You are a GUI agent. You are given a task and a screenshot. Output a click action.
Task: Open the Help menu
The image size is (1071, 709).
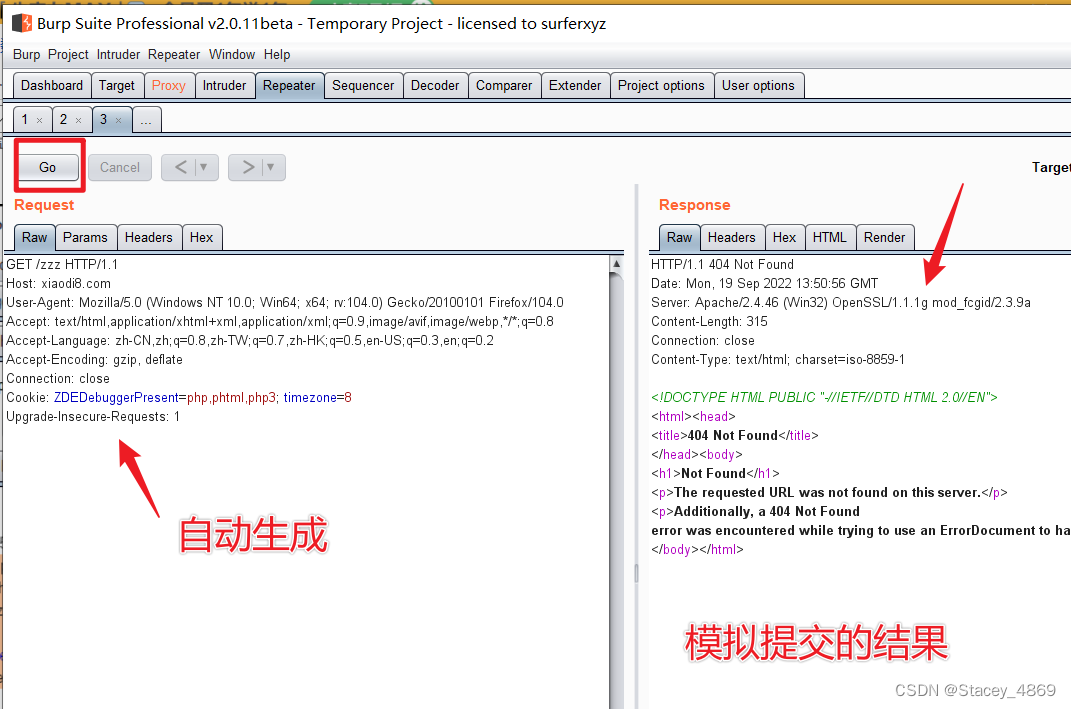(x=277, y=55)
